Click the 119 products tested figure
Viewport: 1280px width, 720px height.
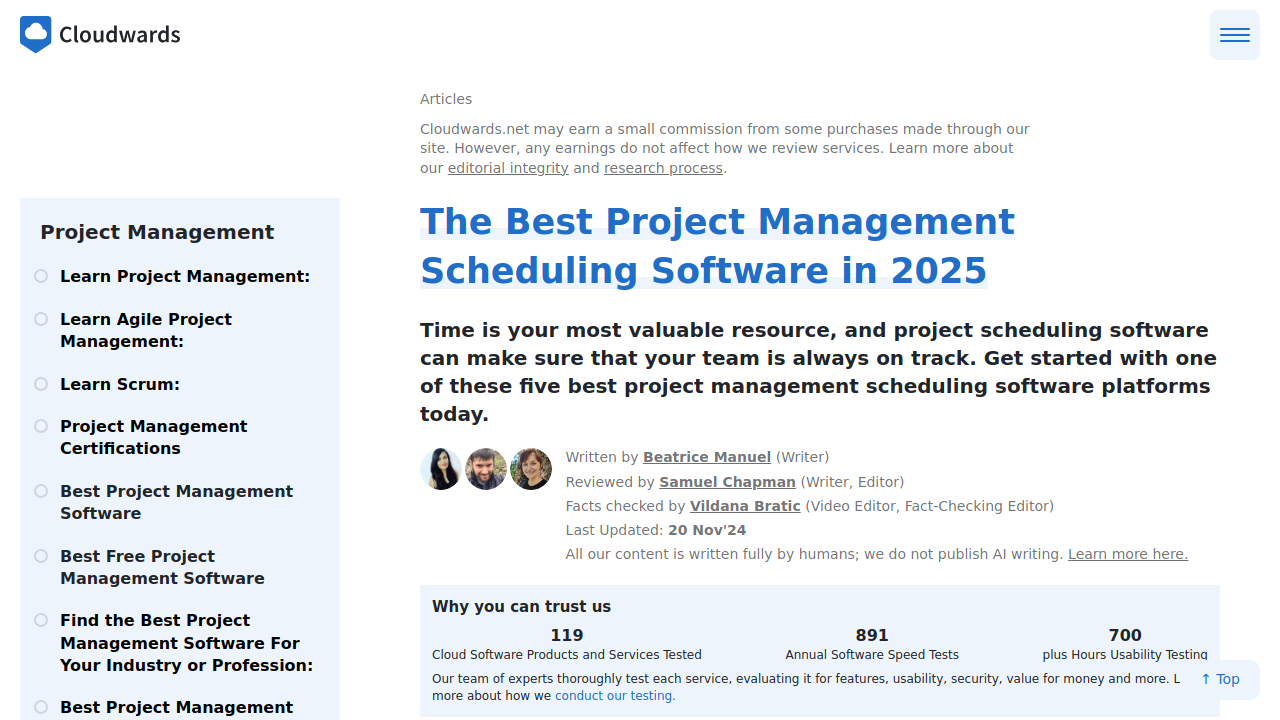pyautogui.click(x=567, y=635)
